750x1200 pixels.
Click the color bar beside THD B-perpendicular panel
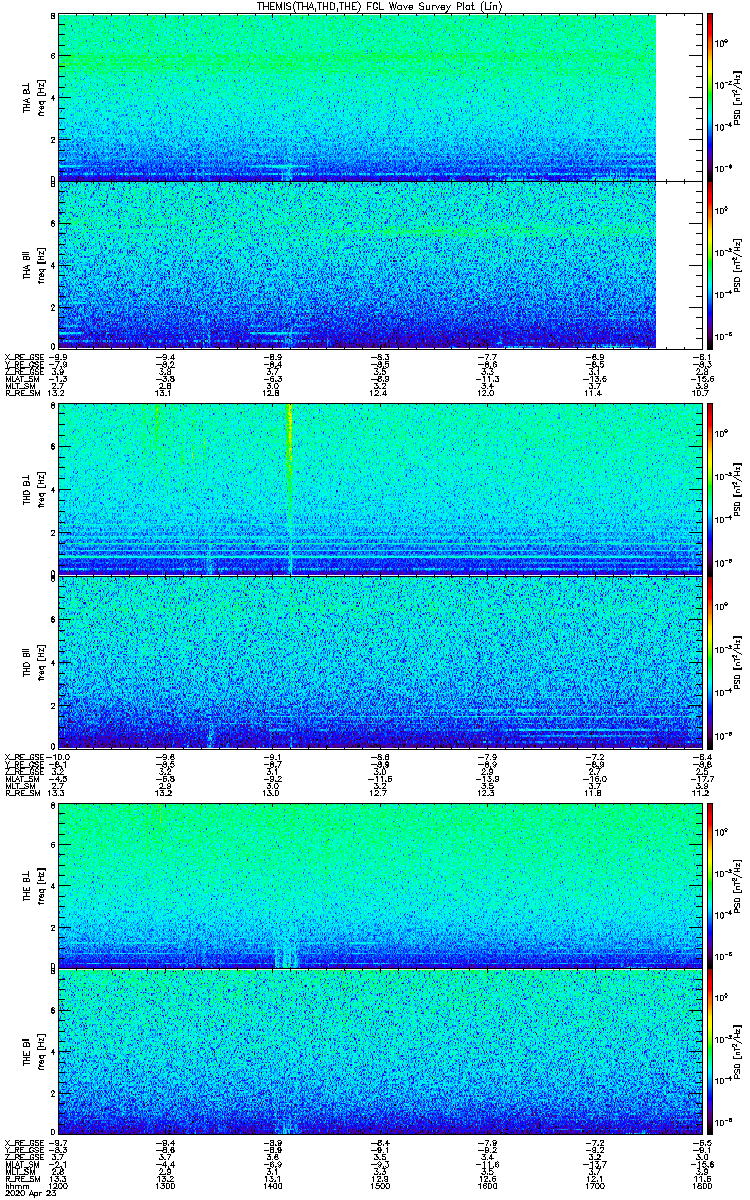tap(710, 487)
